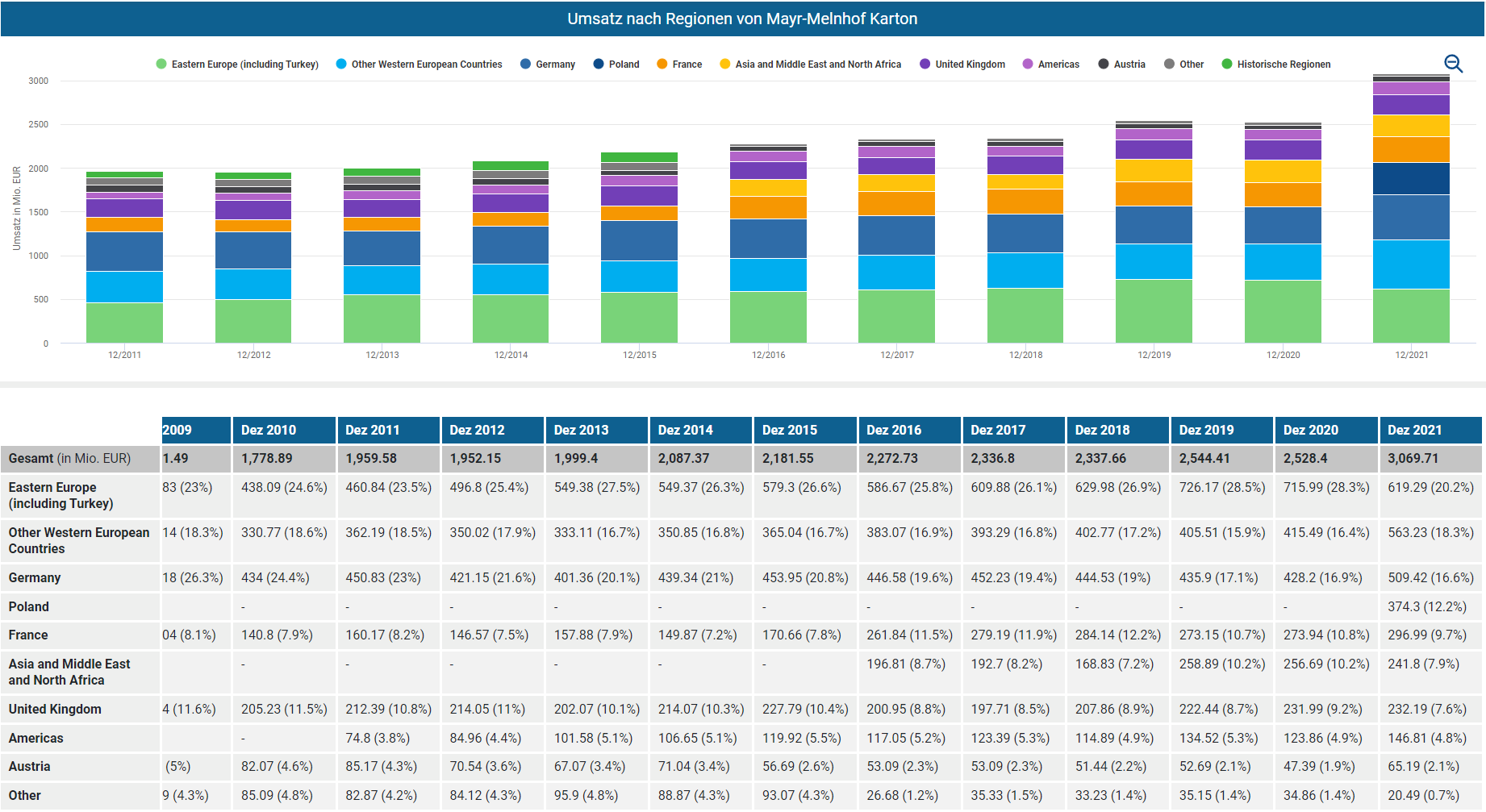Click the chart title Umsatz nach Regionen
1486x812 pixels.
click(742, 19)
